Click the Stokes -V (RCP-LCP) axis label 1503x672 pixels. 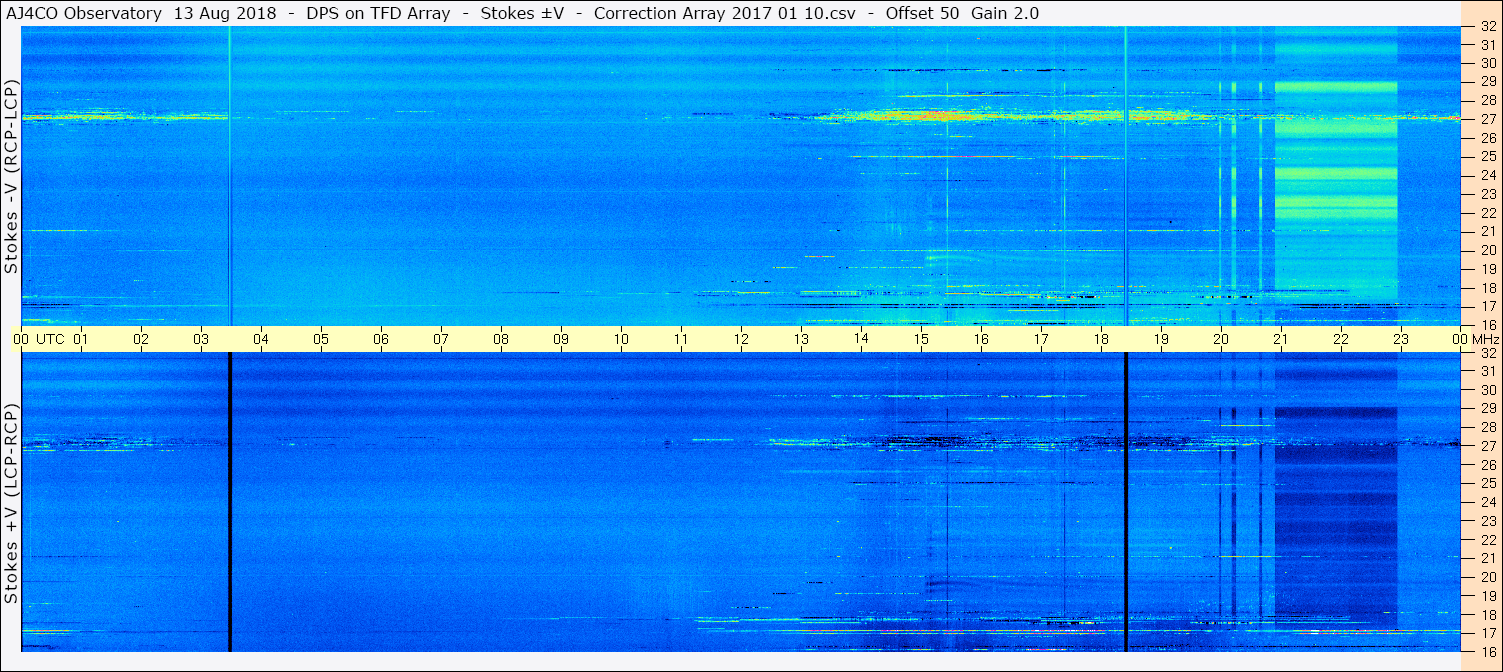11,177
